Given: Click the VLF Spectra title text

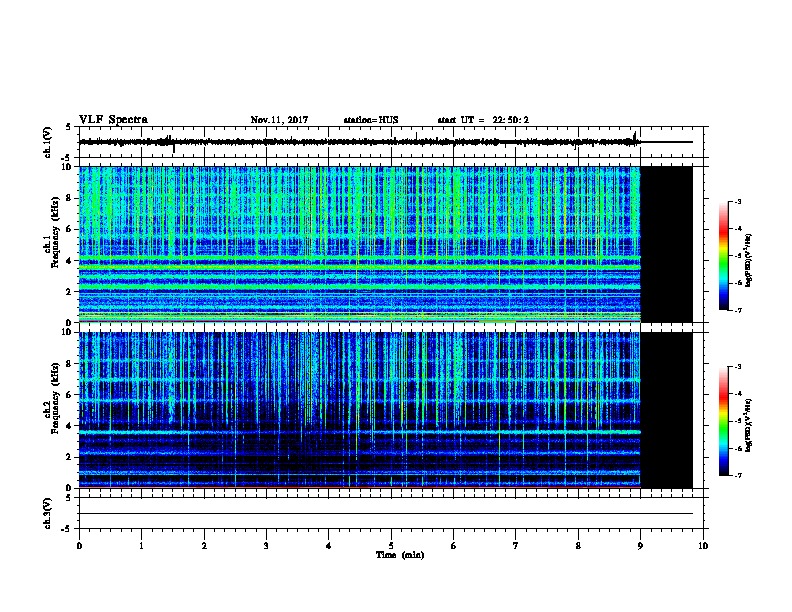Looking at the screenshot, I should pyautogui.click(x=113, y=120).
